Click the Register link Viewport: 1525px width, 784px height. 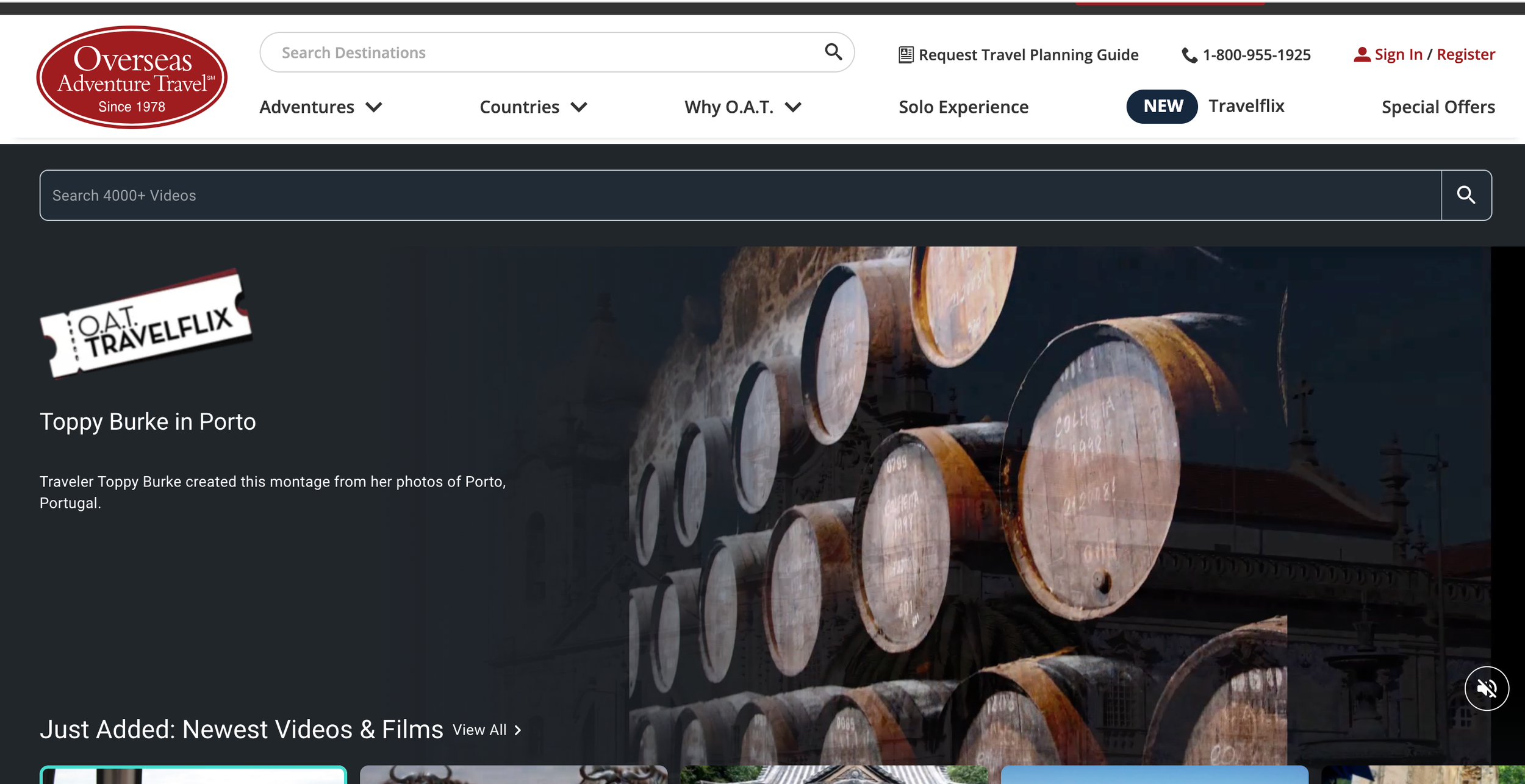click(x=1465, y=54)
